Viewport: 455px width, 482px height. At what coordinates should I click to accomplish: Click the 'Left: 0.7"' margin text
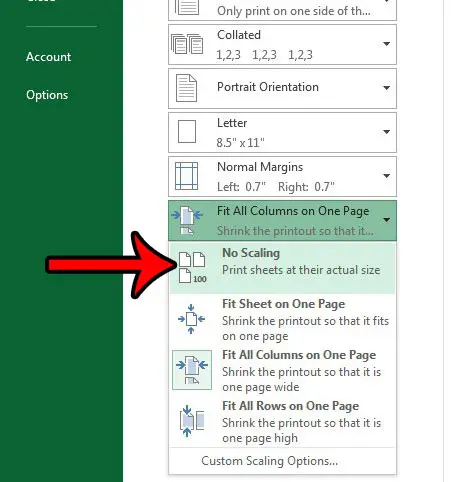pyautogui.click(x=241, y=187)
